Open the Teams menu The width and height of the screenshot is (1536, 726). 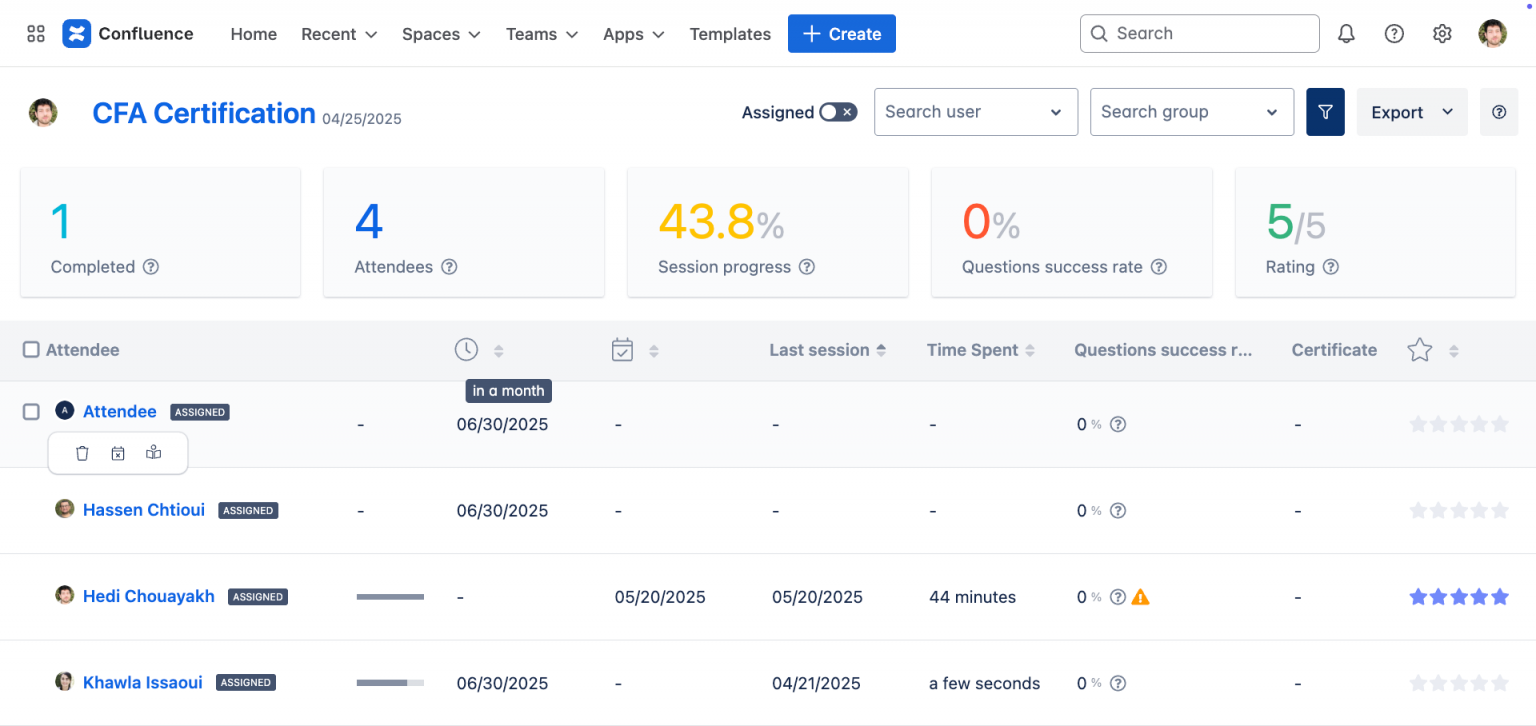coord(540,33)
